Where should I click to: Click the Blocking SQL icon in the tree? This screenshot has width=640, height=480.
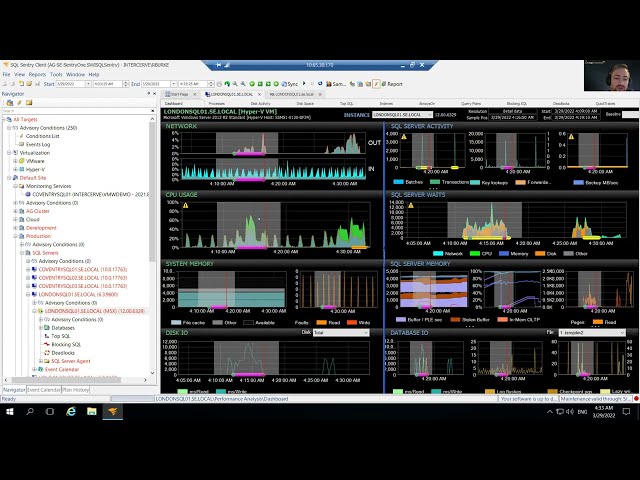[47, 344]
